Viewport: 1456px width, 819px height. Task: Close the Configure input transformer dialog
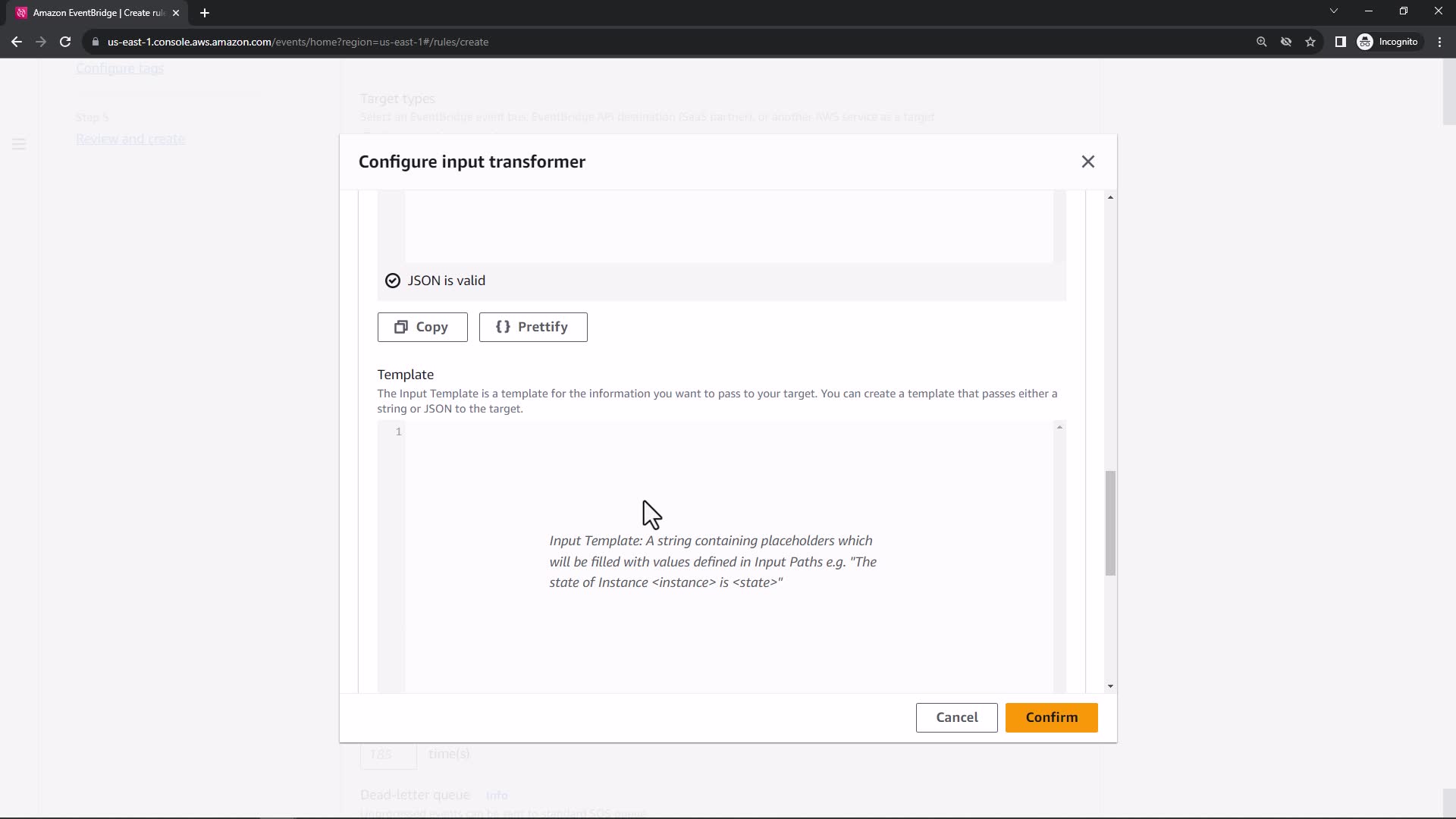pos(1087,162)
